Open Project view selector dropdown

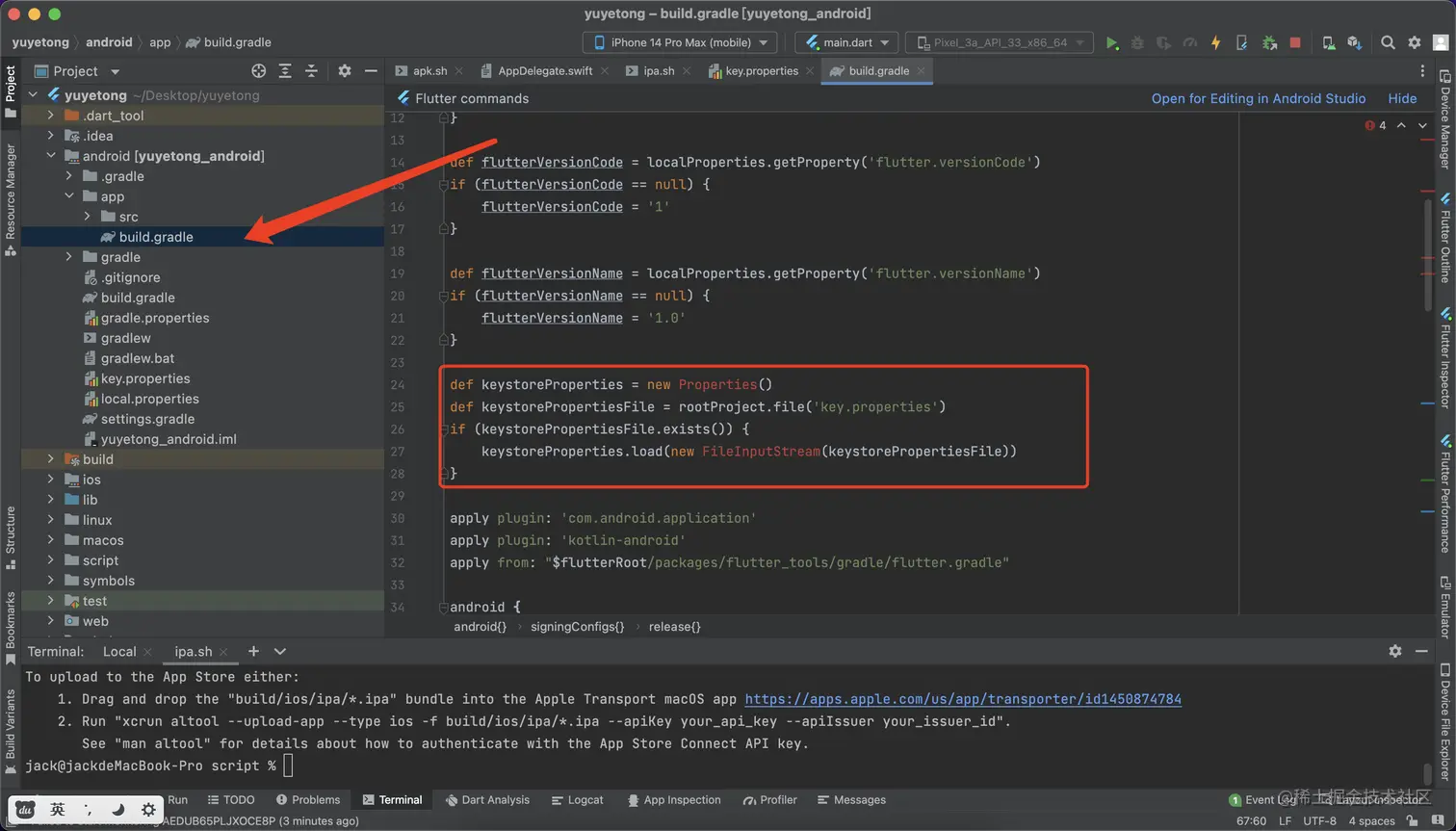77,71
